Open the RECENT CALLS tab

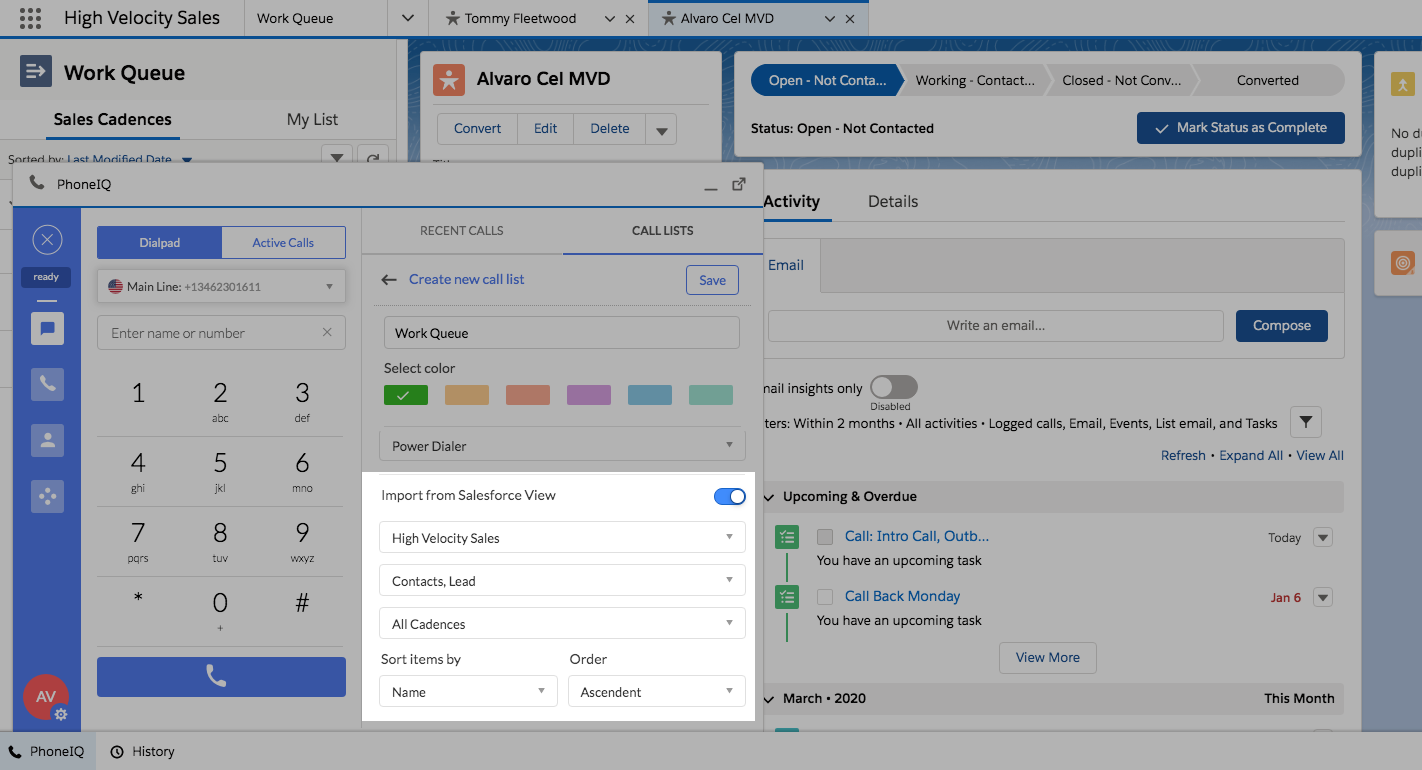(462, 231)
